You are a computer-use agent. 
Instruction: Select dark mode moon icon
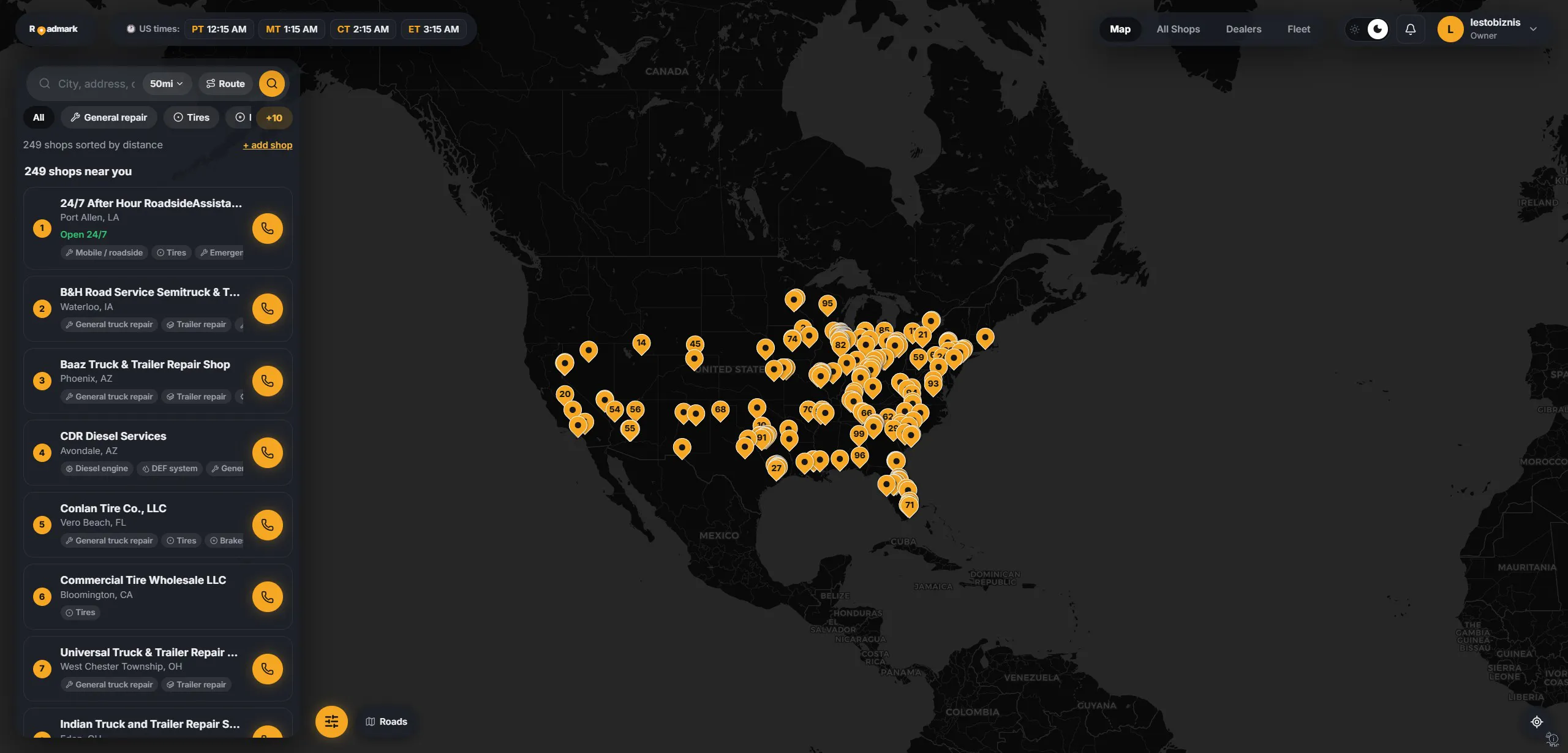point(1378,29)
